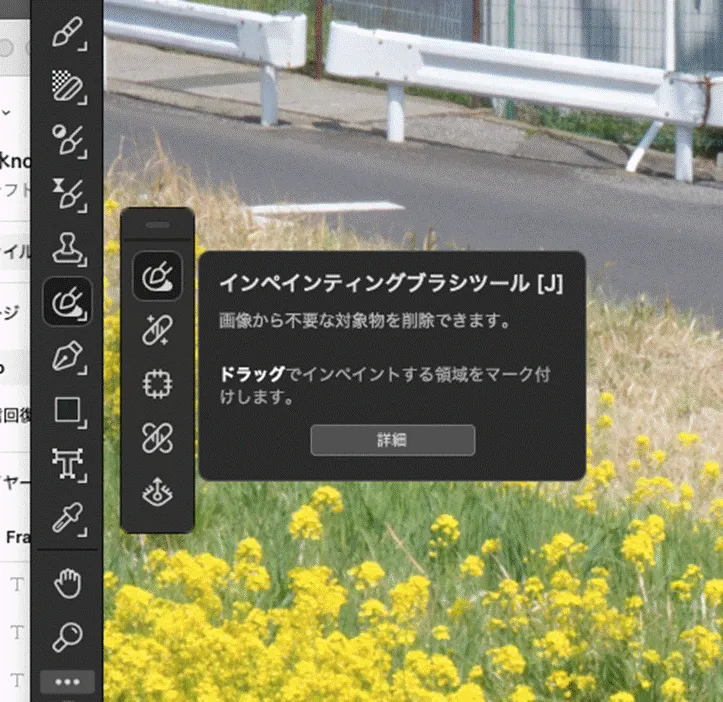Click the highlighted Inpainting Brush in main toolbar
This screenshot has height=702, width=723.
pyautogui.click(x=67, y=302)
